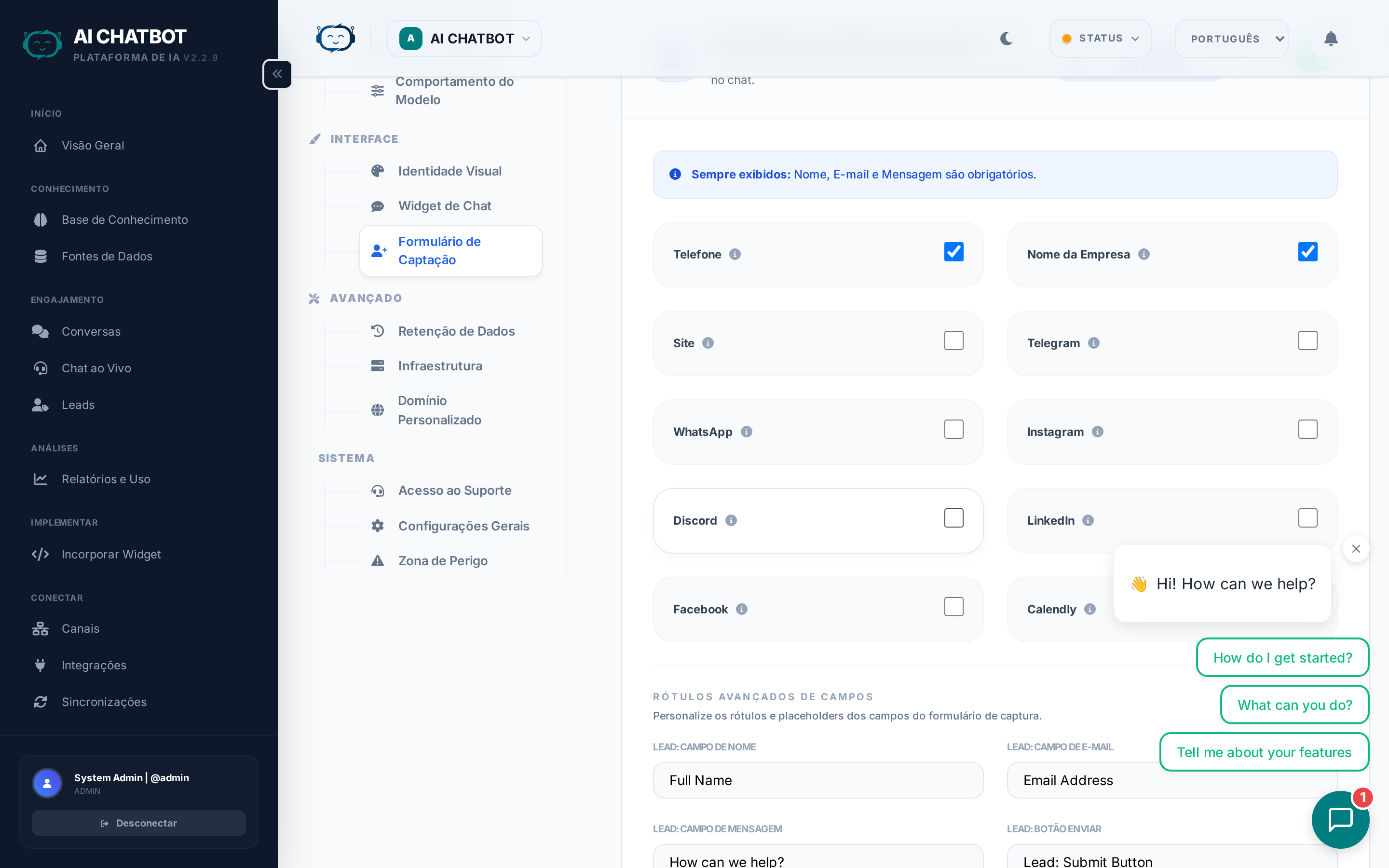This screenshot has width=1389, height=868.
Task: Open the floating chat widget bubble
Action: tap(1340, 819)
